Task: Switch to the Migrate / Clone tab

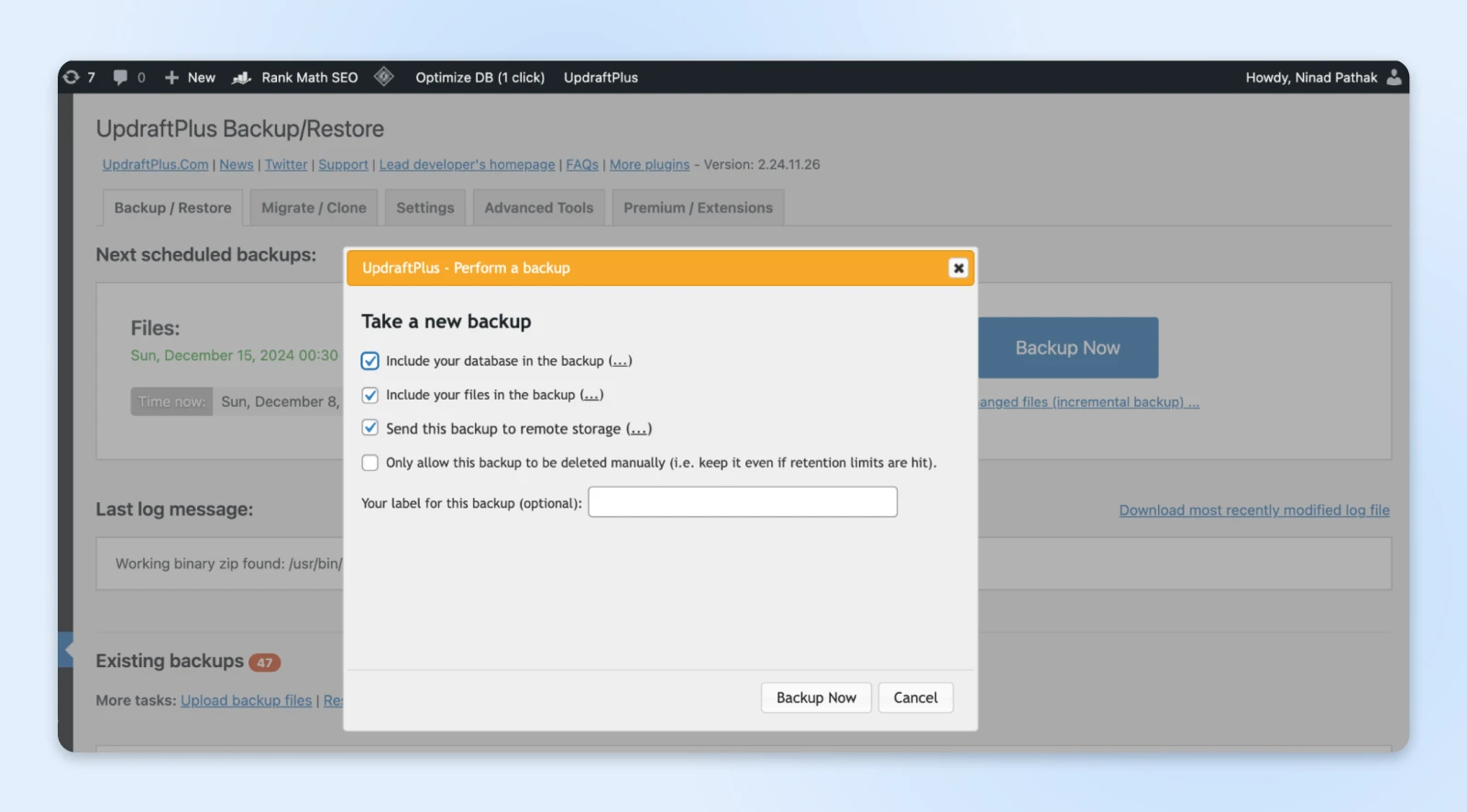Action: [314, 208]
